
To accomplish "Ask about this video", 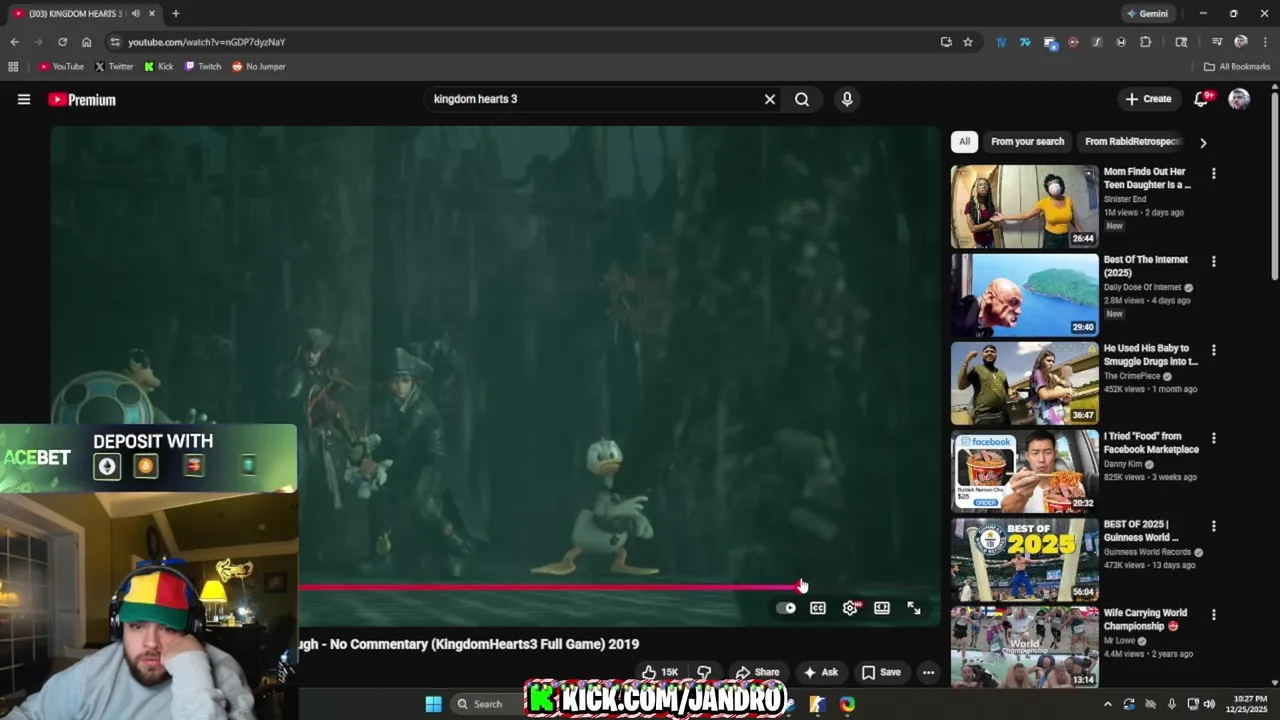I will [x=821, y=672].
